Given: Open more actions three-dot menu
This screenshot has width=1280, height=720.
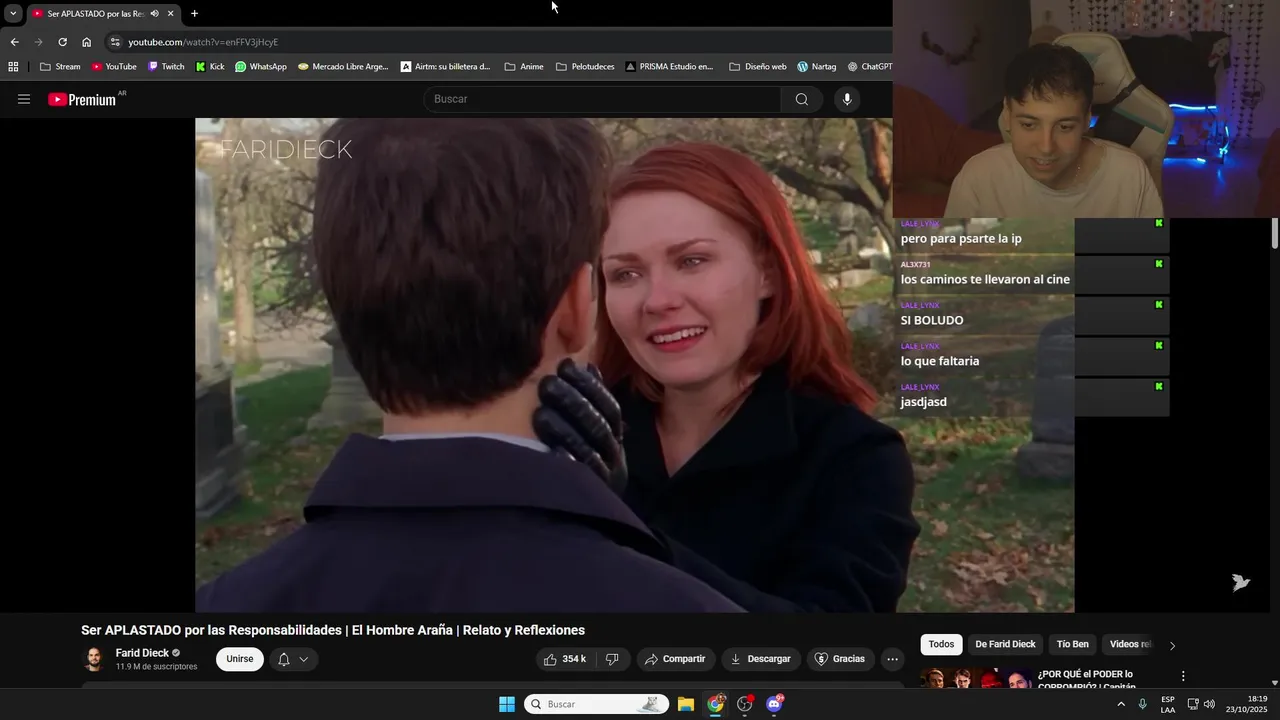Looking at the screenshot, I should (x=893, y=659).
